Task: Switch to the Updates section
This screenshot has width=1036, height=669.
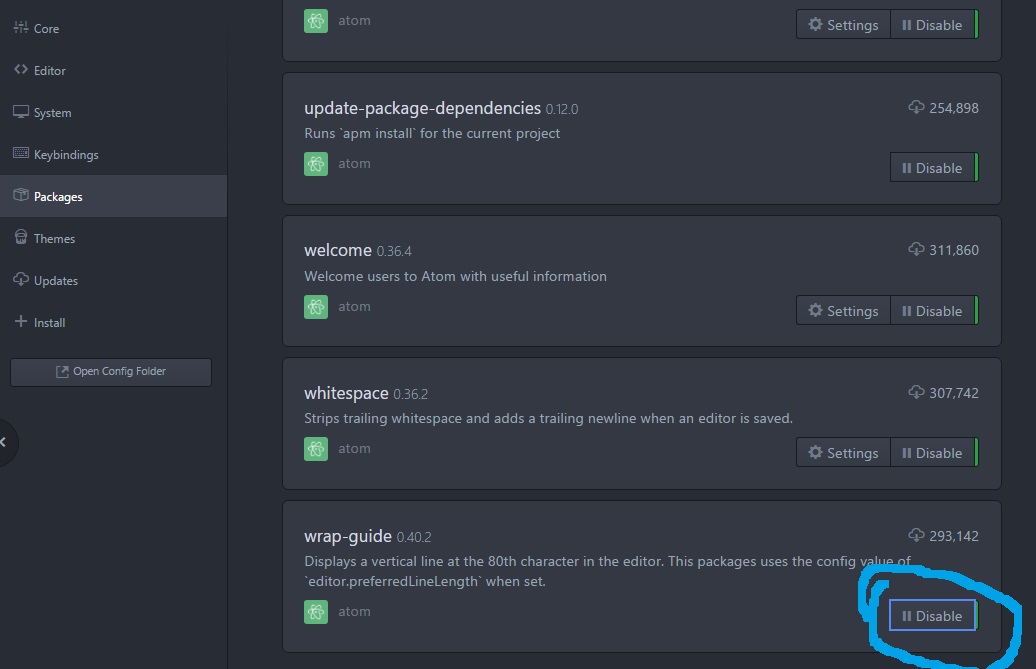Action: tap(55, 281)
